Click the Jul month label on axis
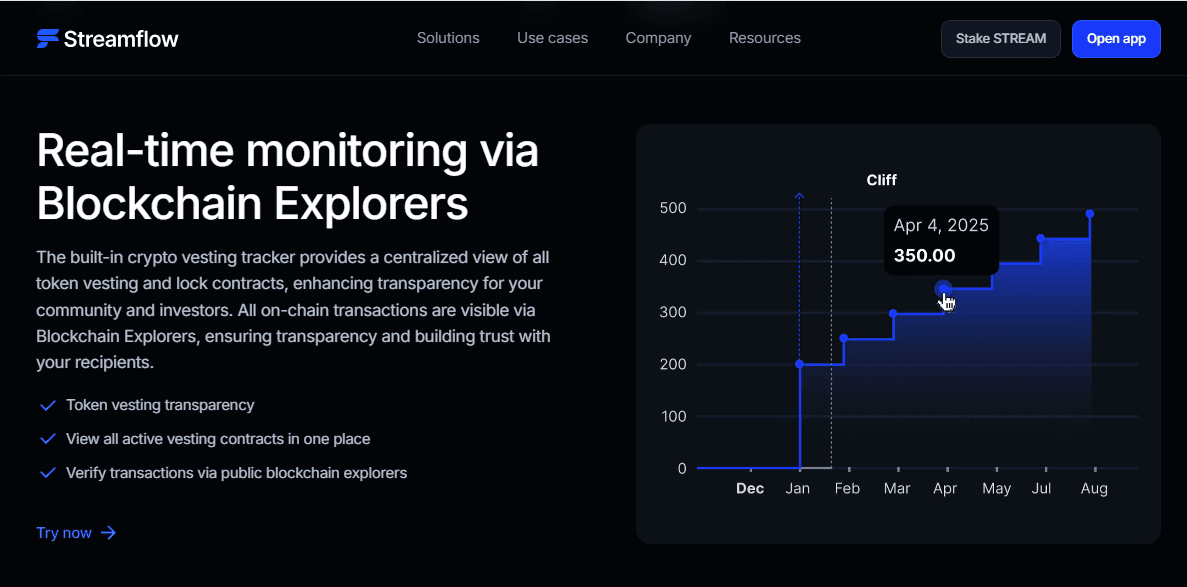 click(1042, 489)
